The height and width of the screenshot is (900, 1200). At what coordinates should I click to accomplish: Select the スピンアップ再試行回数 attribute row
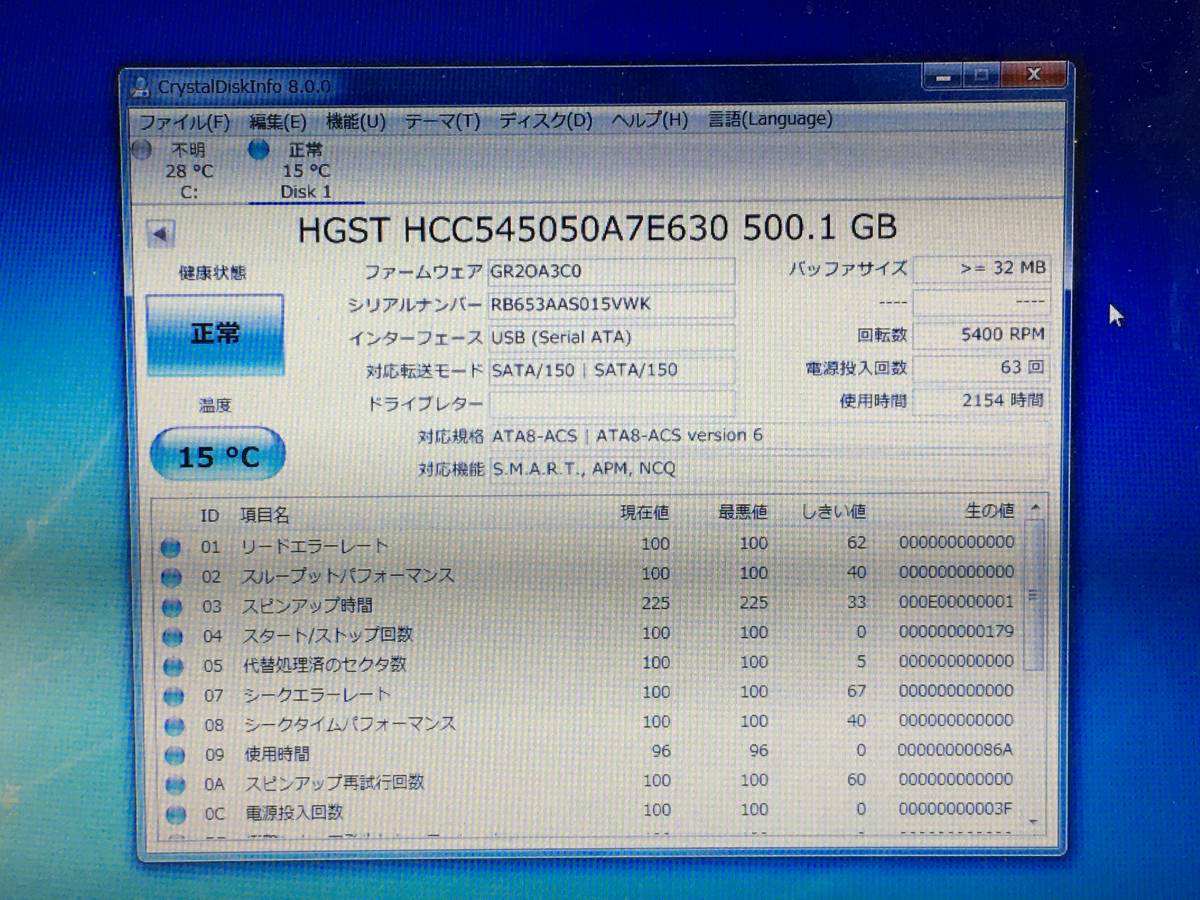click(590, 781)
